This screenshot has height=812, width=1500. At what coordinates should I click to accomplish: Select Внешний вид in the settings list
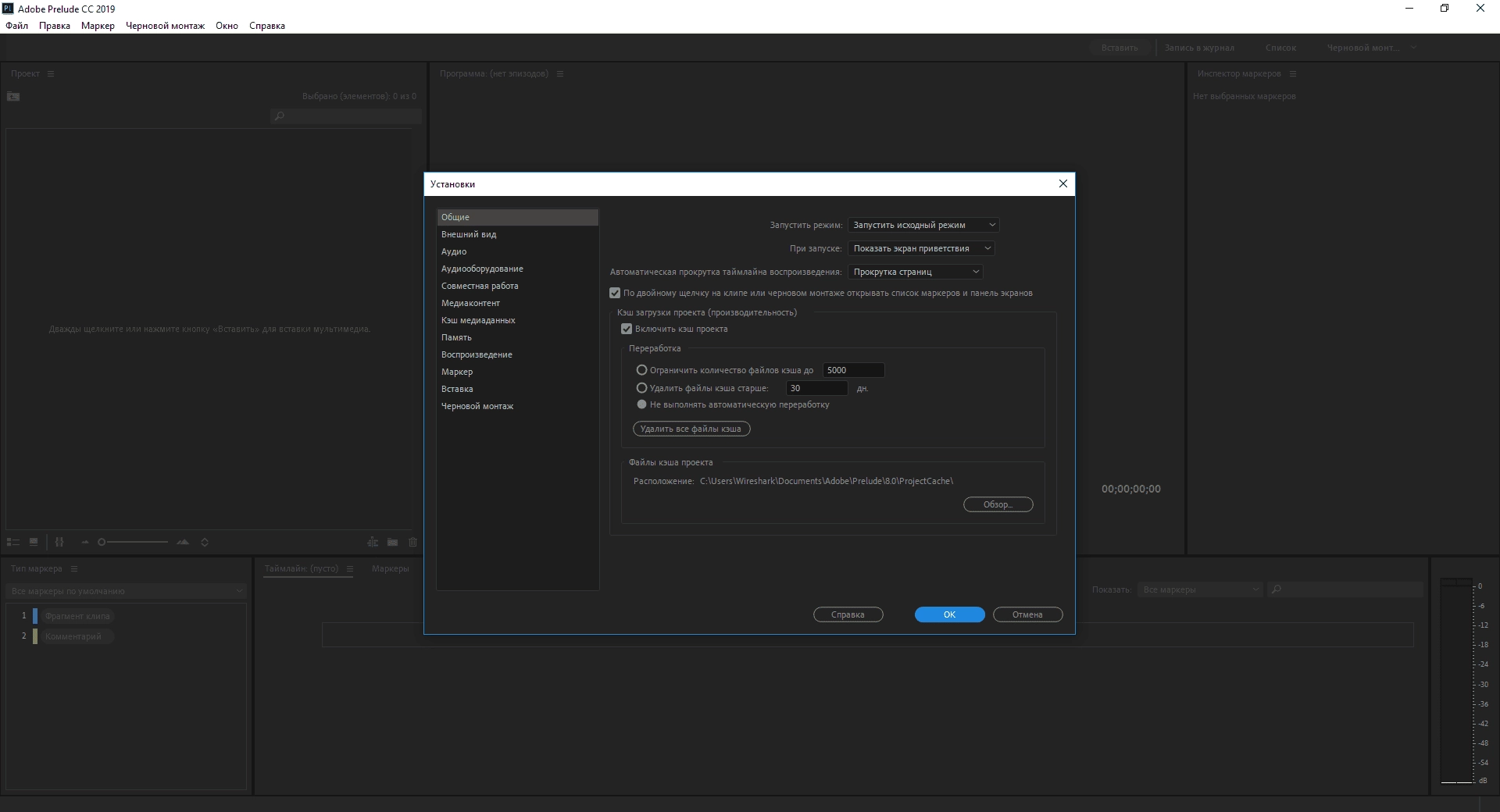pyautogui.click(x=517, y=234)
